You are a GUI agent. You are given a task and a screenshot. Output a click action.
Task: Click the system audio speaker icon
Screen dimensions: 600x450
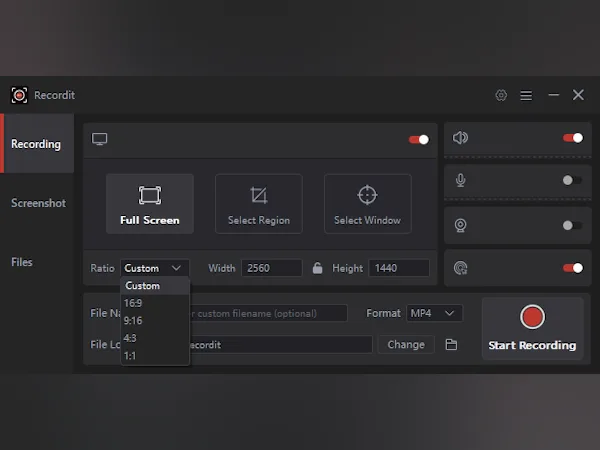click(460, 138)
